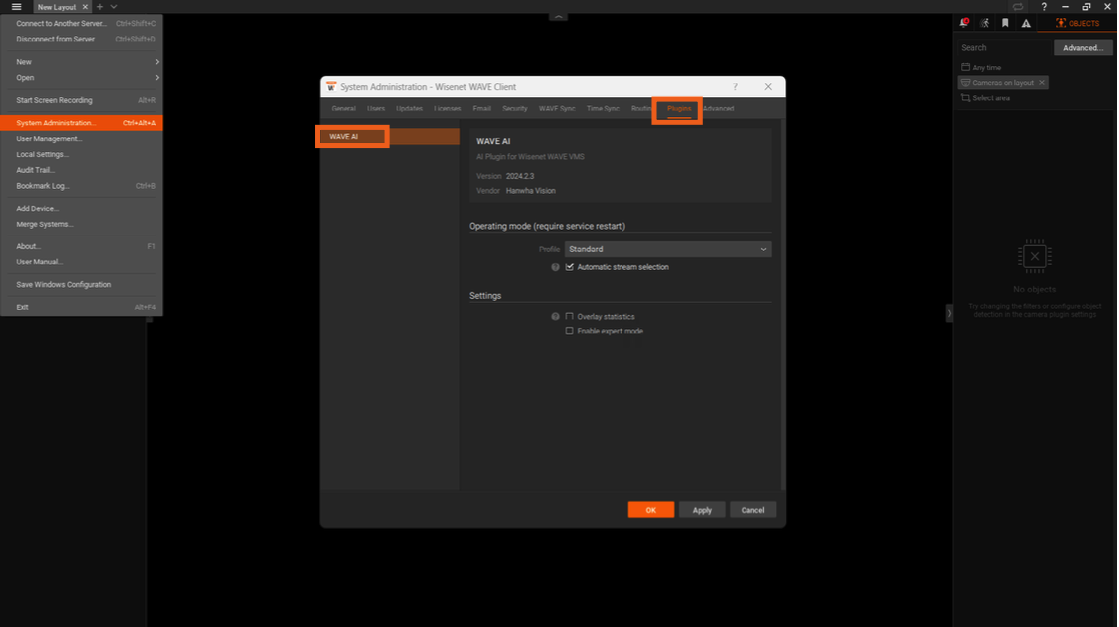Click the Objects panel Search field
The height and width of the screenshot is (627, 1119).
pos(1004,48)
